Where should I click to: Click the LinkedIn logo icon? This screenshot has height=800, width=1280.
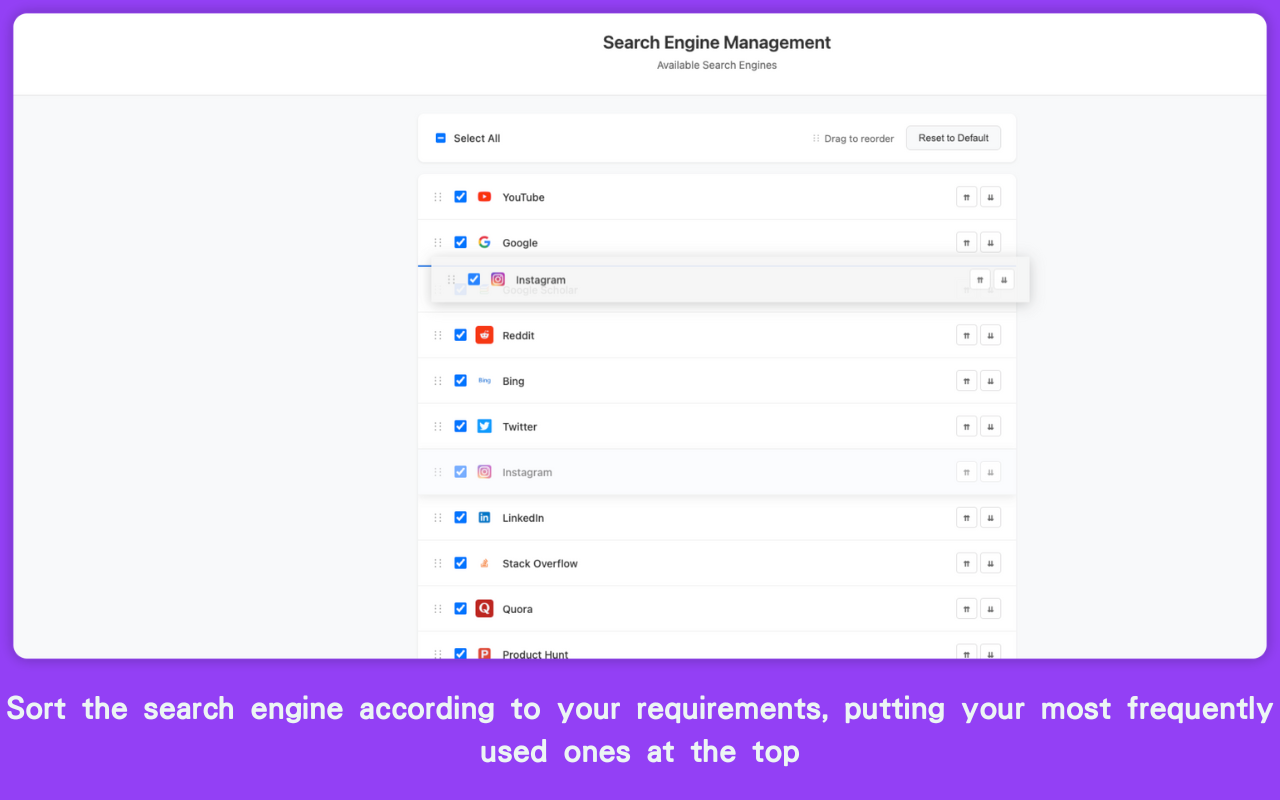pyautogui.click(x=484, y=517)
